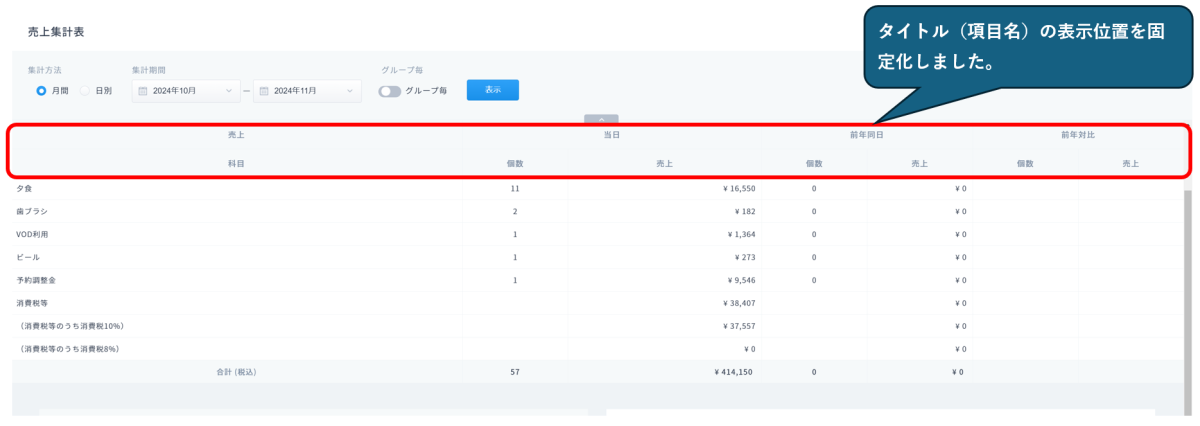Select the 日別 radio button
Screen dimensions: 1200x426
point(85,91)
